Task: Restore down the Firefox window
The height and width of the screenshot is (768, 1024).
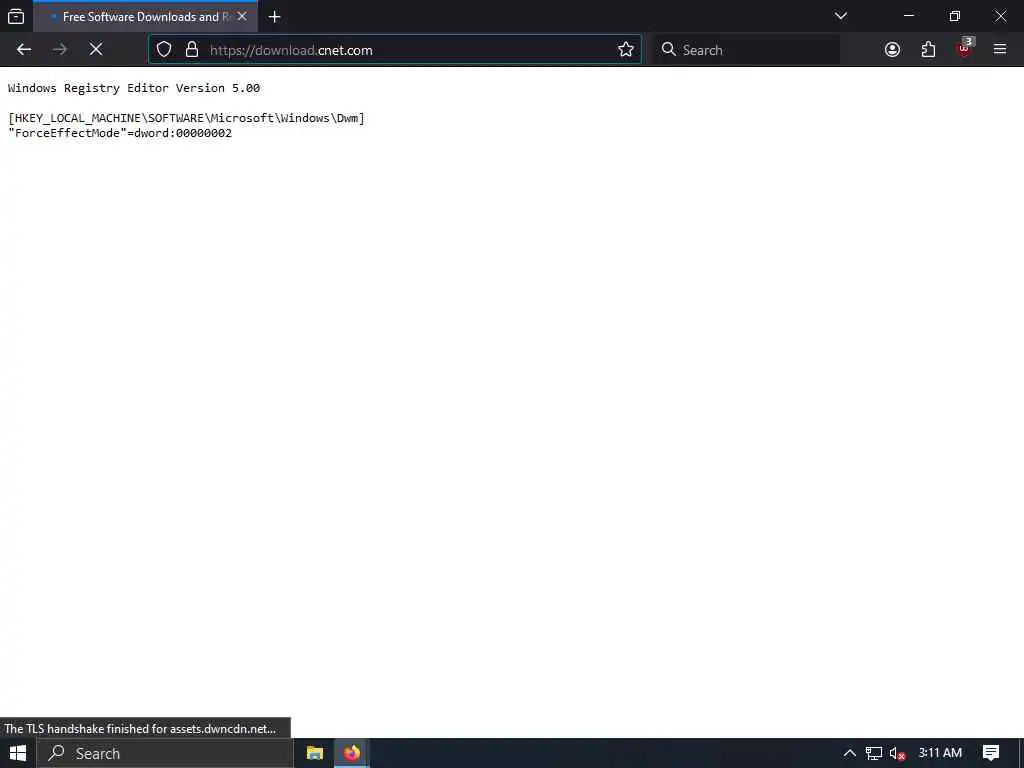Action: 955,16
